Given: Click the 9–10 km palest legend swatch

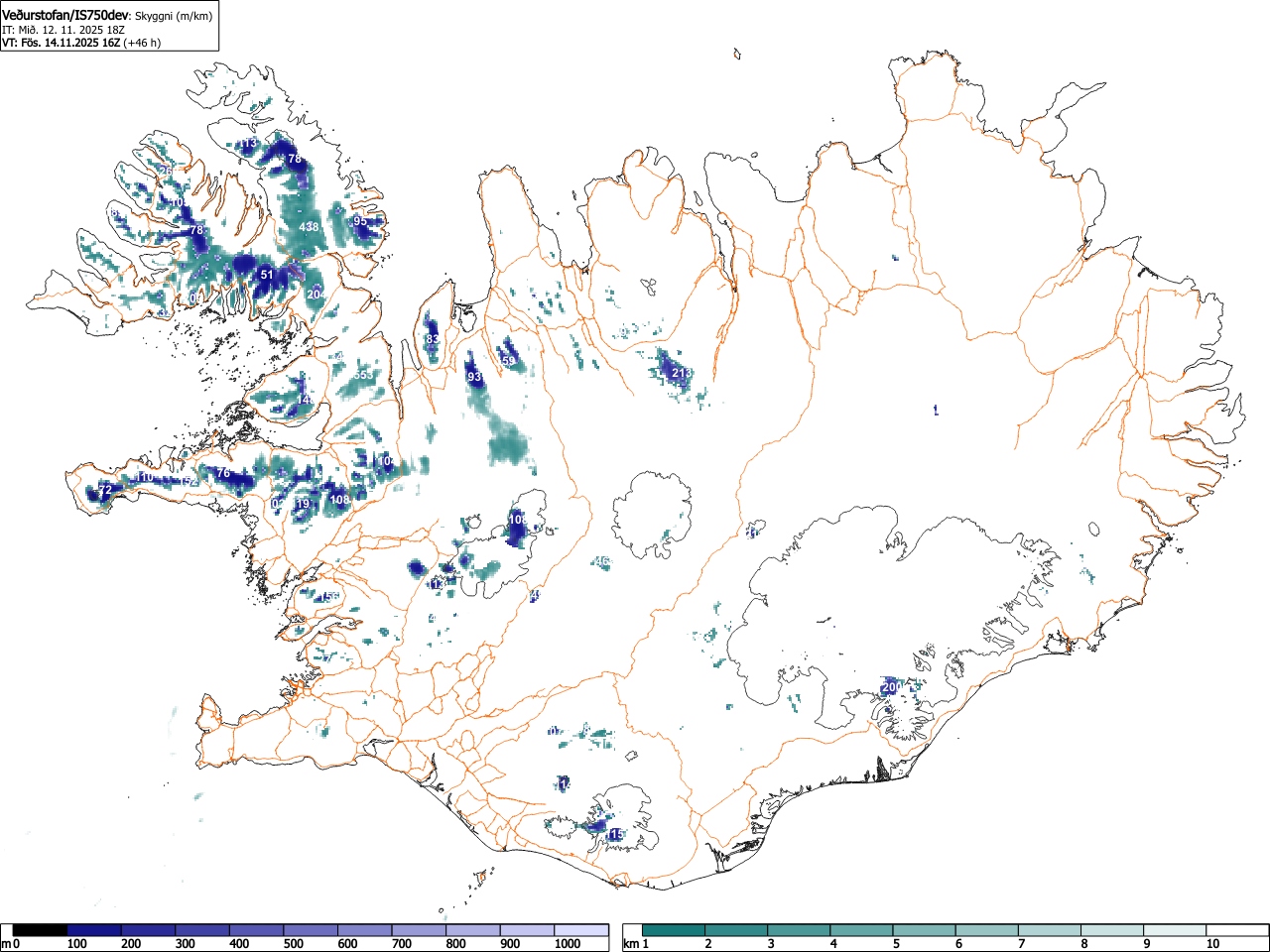Looking at the screenshot, I should tap(1175, 930).
